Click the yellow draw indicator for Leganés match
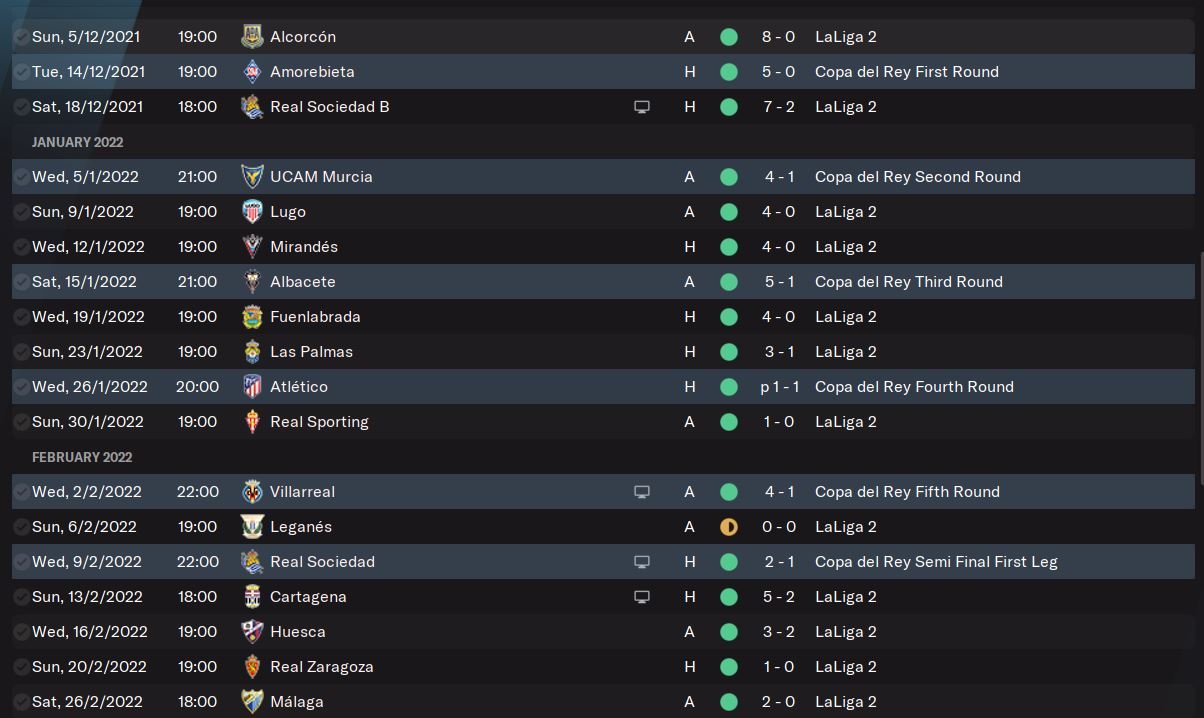The width and height of the screenshot is (1204, 718). (728, 527)
